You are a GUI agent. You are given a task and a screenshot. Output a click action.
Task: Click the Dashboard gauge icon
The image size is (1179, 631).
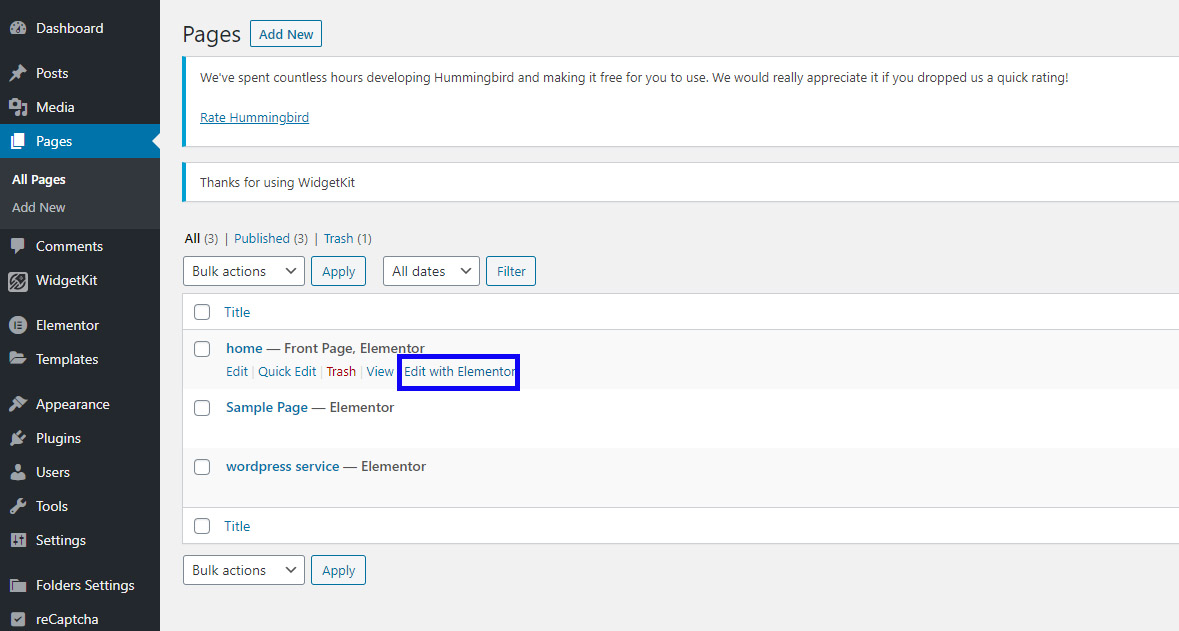tap(18, 29)
